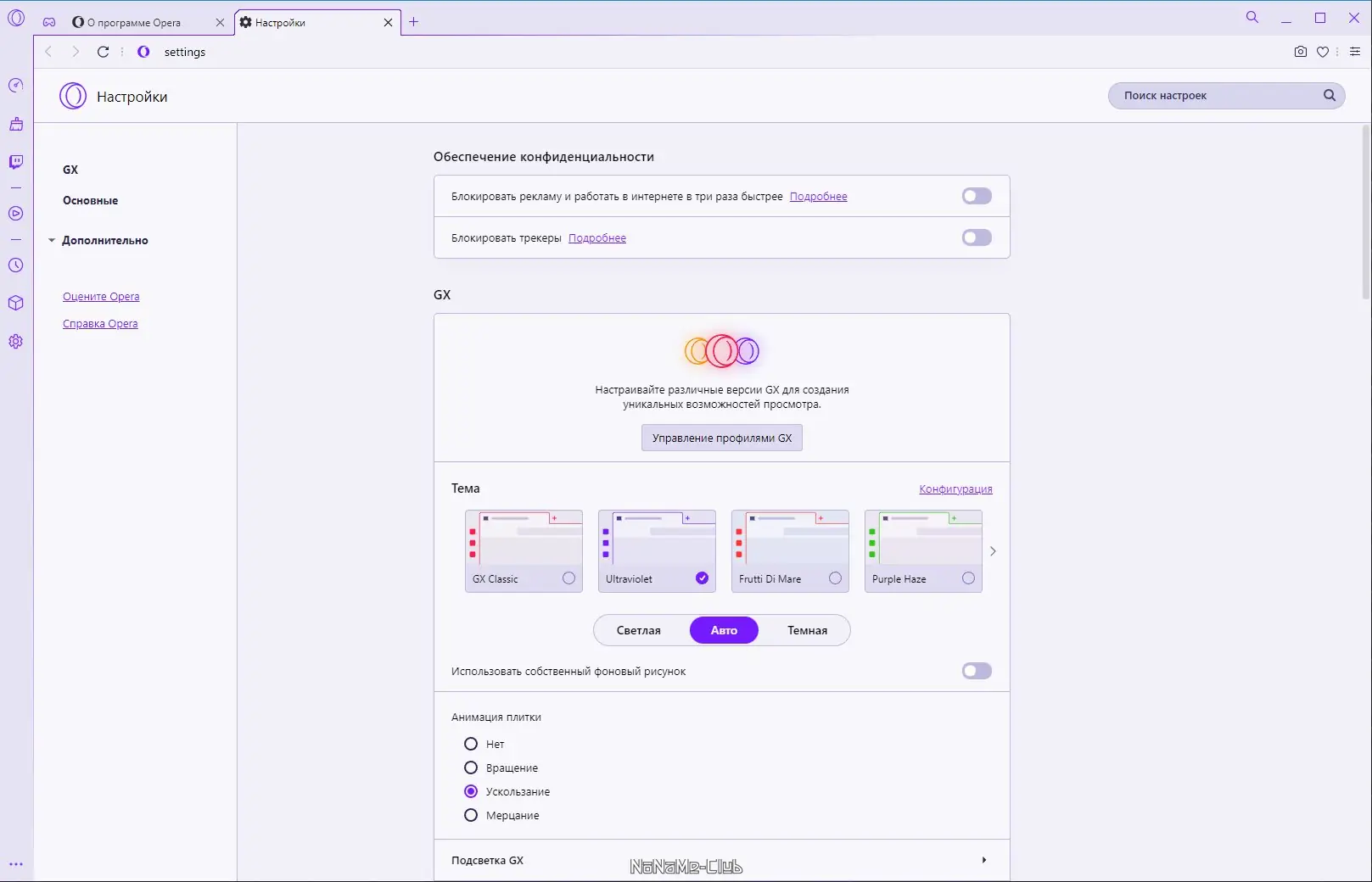Click Управление профилями GX button

click(722, 438)
